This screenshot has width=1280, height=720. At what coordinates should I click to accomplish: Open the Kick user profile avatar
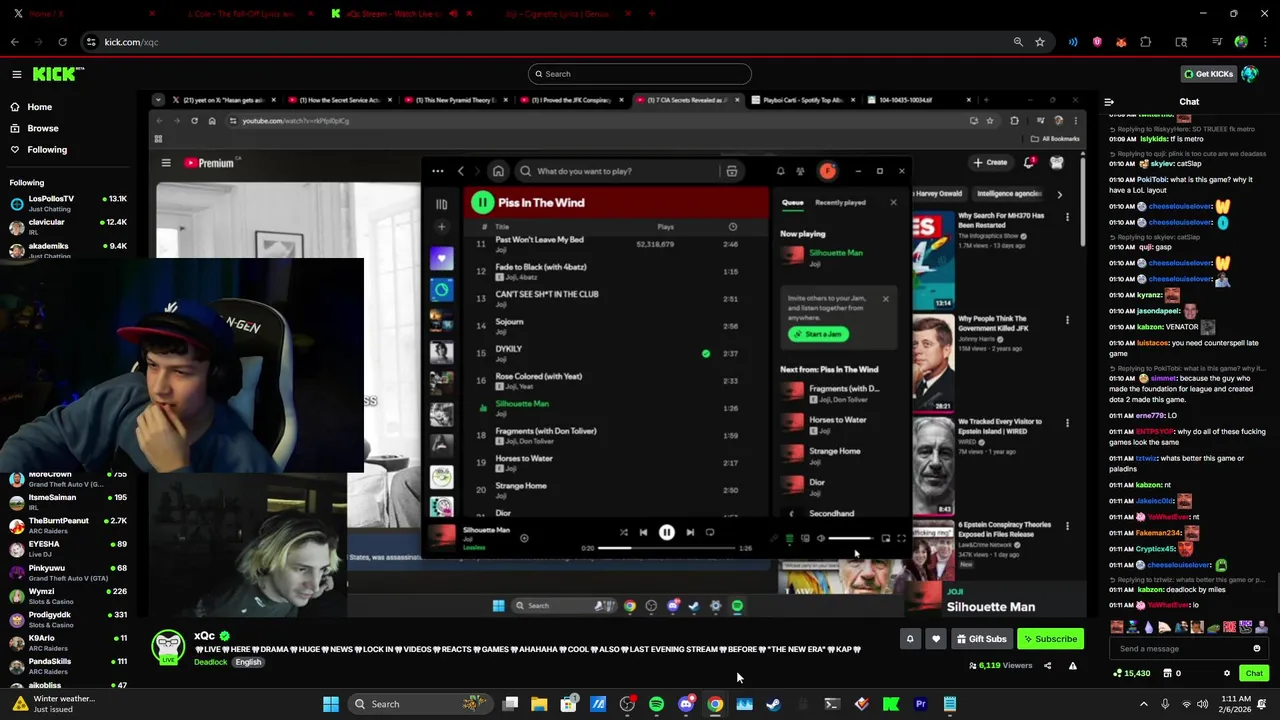click(1250, 74)
